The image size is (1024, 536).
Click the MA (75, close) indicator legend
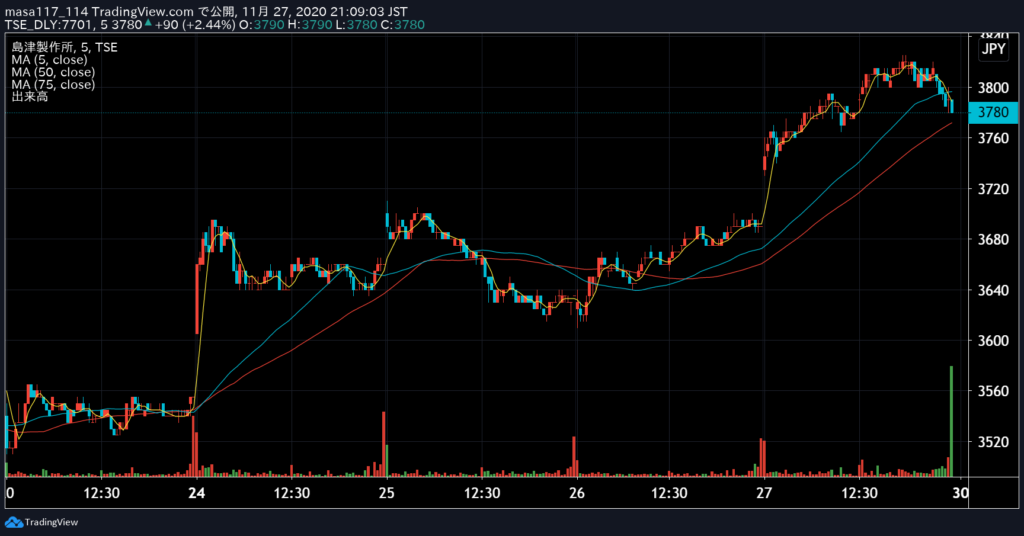click(x=53, y=84)
